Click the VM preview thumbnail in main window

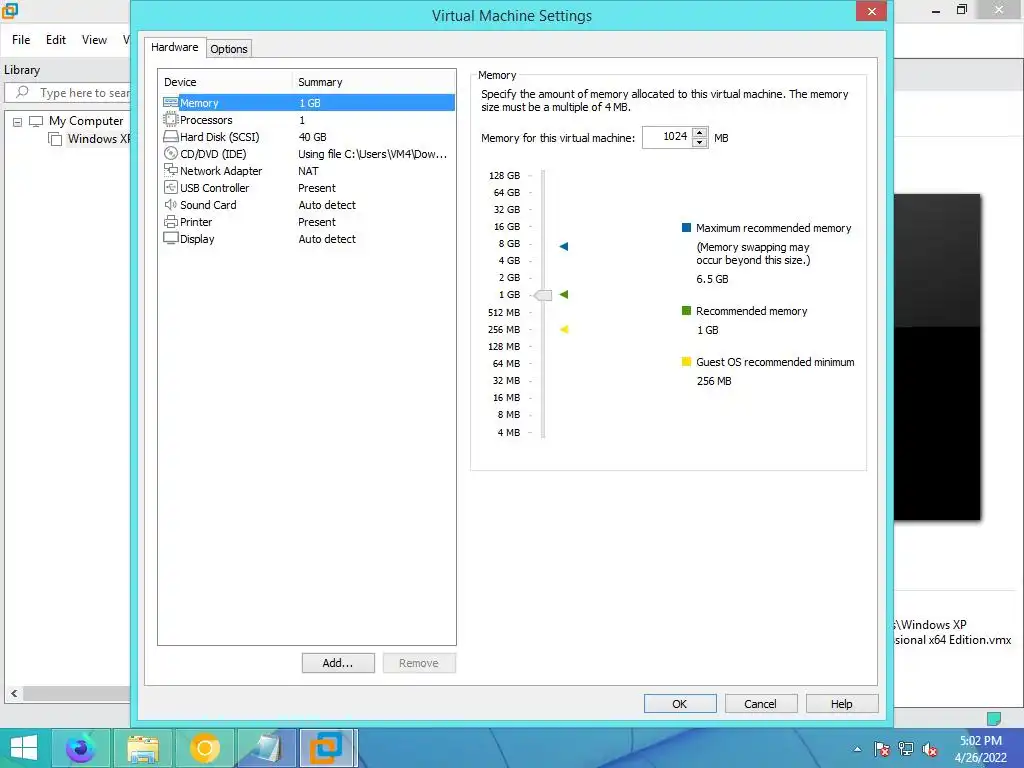click(x=937, y=357)
